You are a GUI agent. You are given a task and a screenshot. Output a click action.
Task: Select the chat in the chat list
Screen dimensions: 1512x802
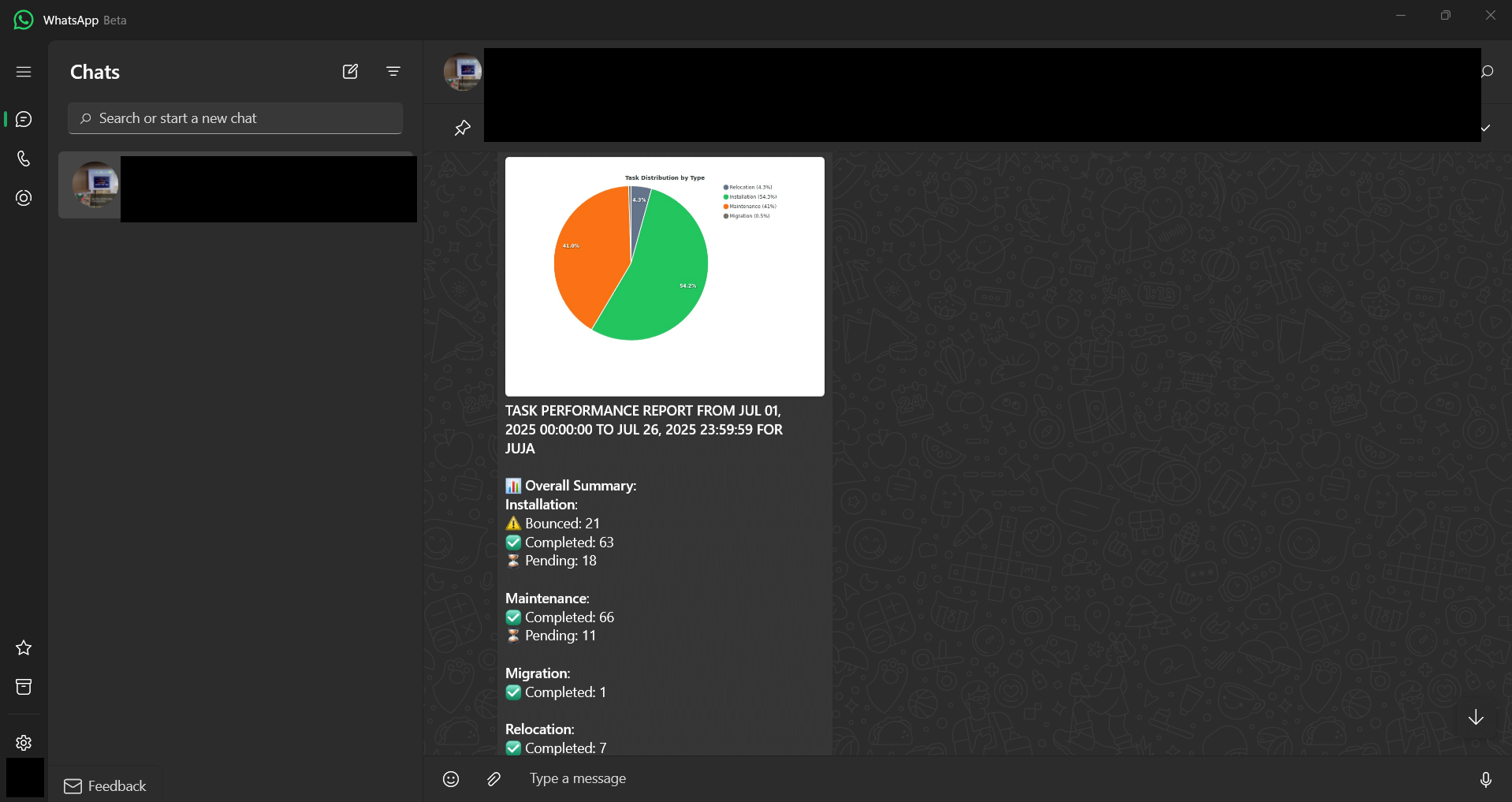(x=236, y=187)
